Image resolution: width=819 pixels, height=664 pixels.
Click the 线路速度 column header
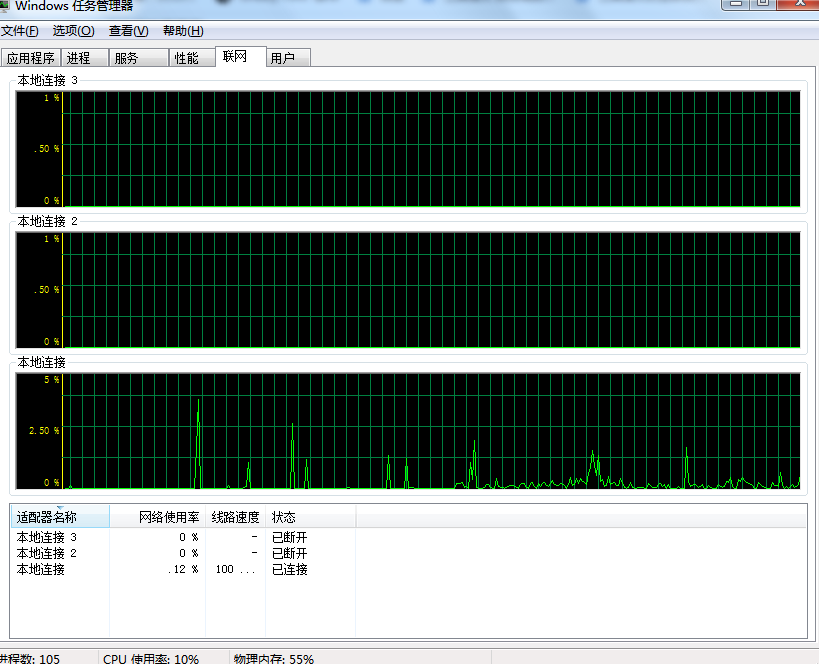235,517
